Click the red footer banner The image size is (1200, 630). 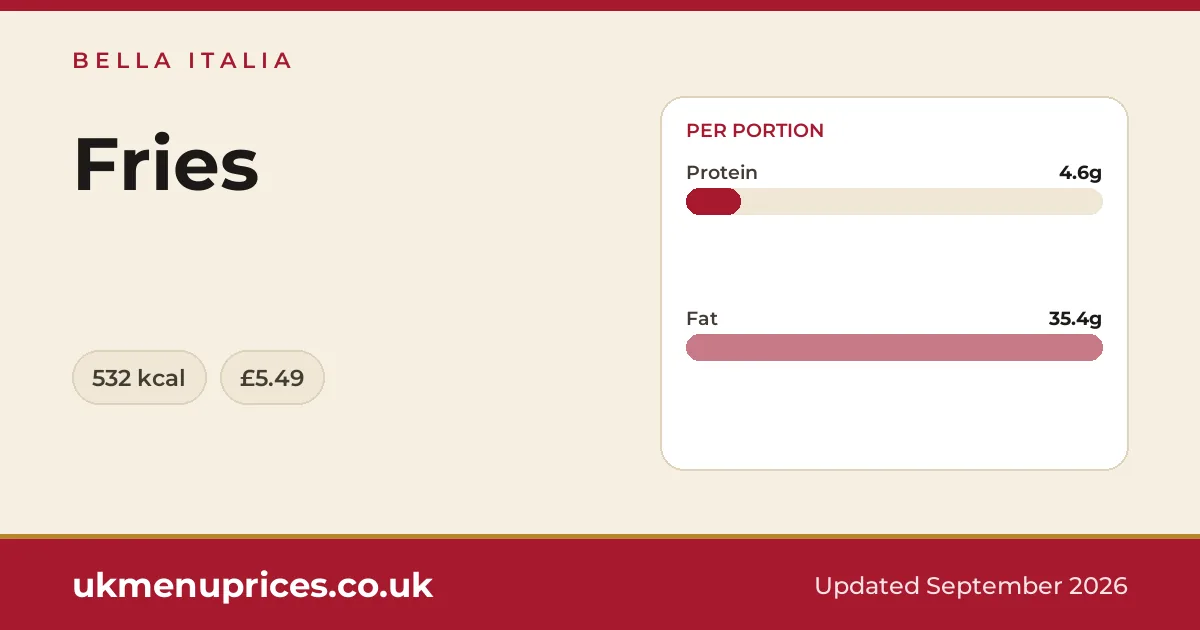point(600,585)
